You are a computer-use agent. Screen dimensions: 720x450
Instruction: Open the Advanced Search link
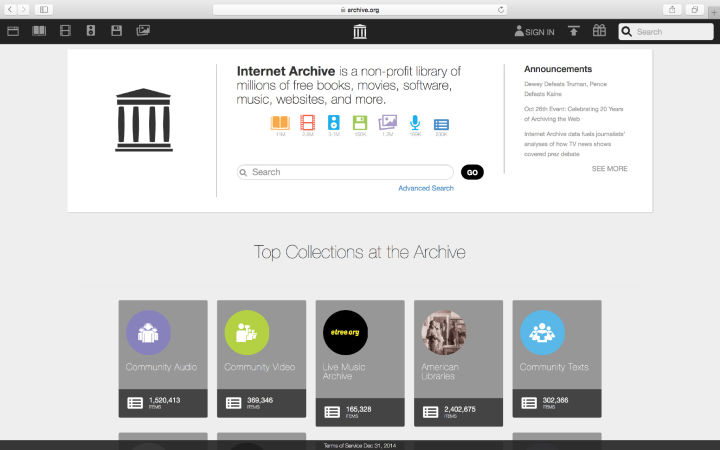click(x=425, y=188)
